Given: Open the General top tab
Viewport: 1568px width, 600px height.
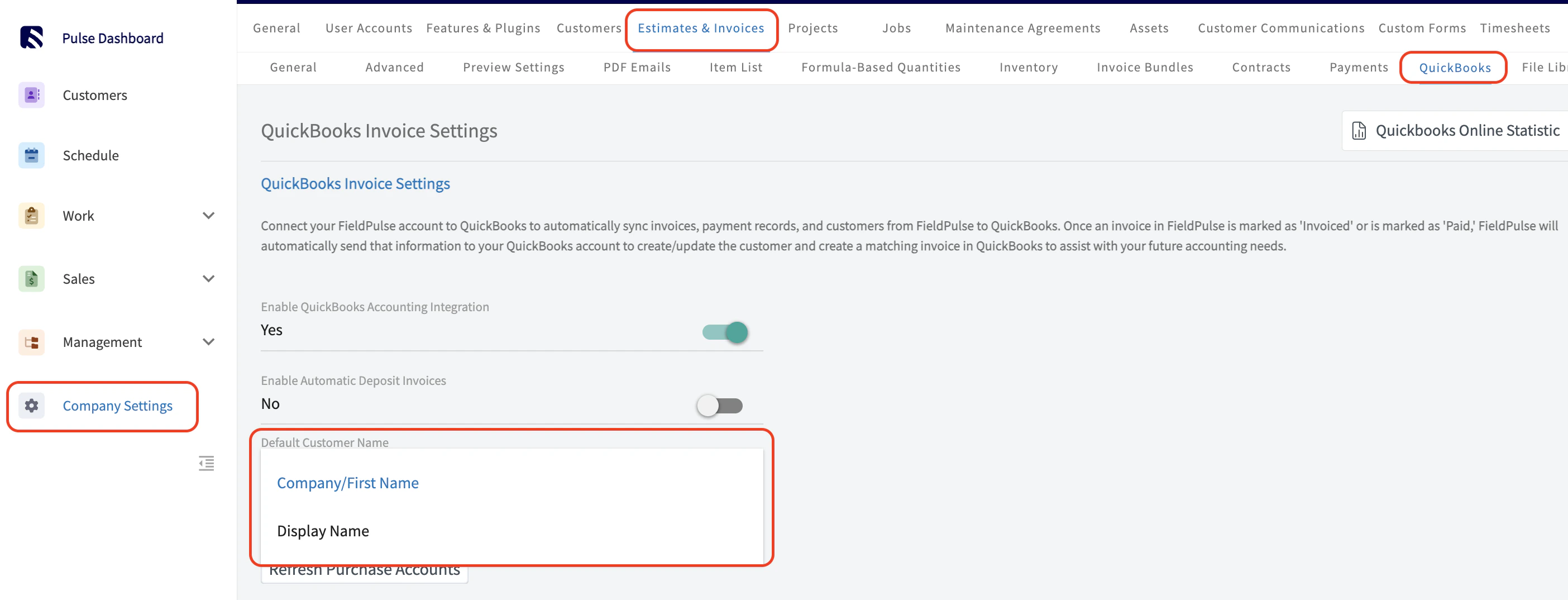Looking at the screenshot, I should [x=277, y=28].
